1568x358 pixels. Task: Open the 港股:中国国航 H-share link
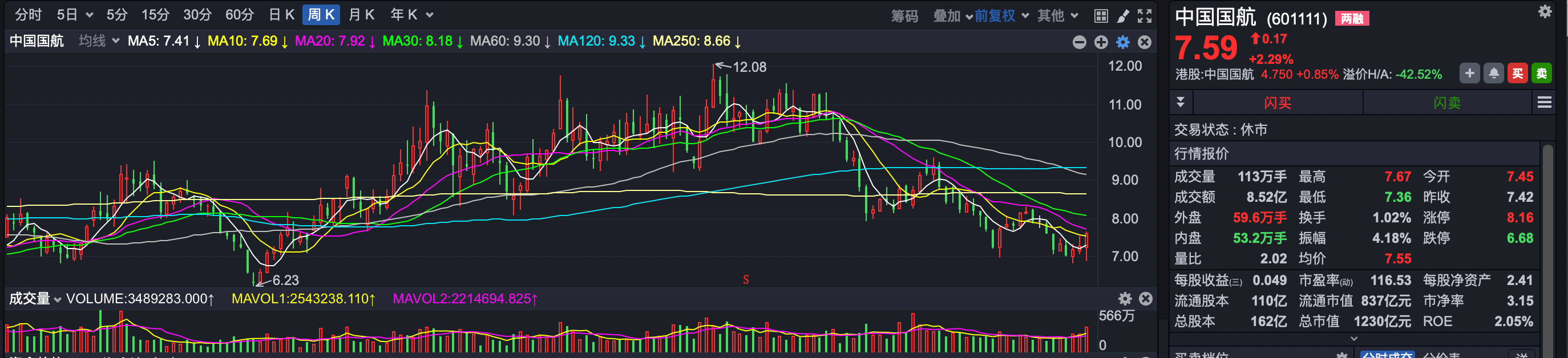click(x=1214, y=74)
